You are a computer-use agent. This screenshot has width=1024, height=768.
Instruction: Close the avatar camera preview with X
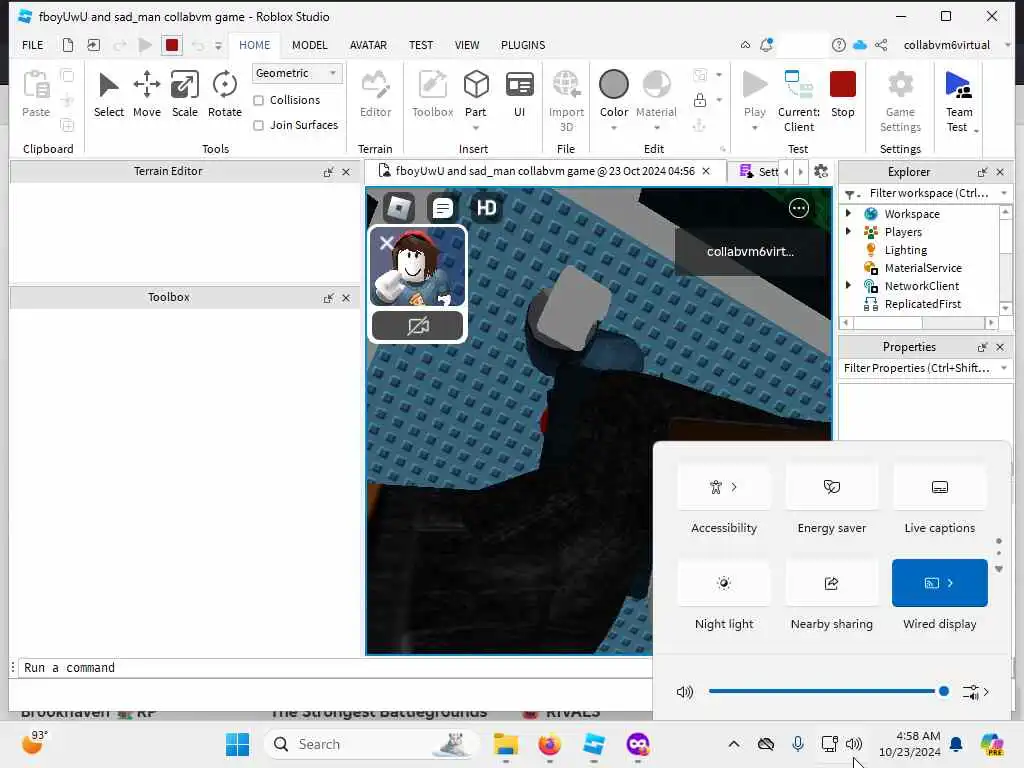[387, 243]
